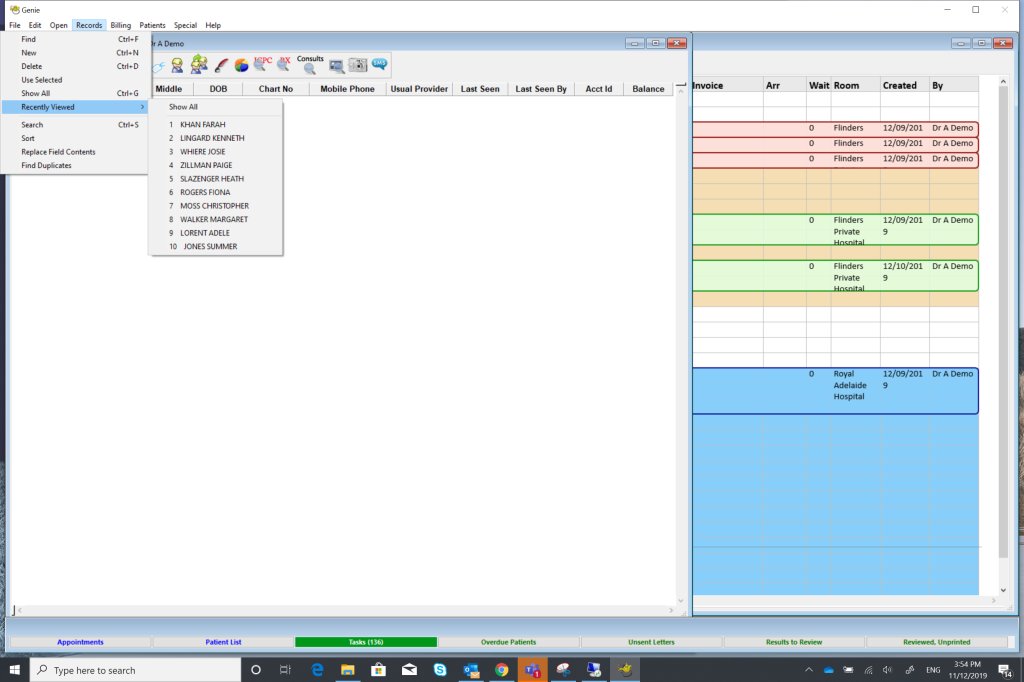The image size is (1024, 682).
Task: Open the Billing menu
Action: point(120,25)
